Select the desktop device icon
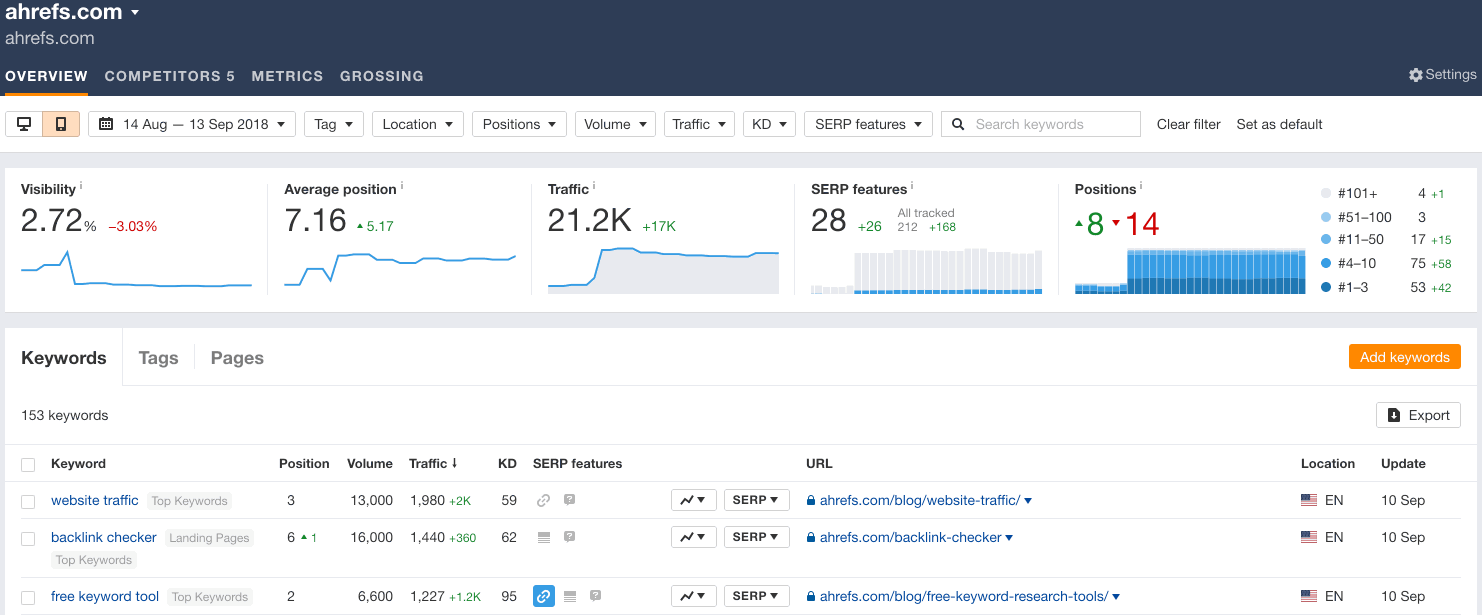The height and width of the screenshot is (615, 1482). 24,123
